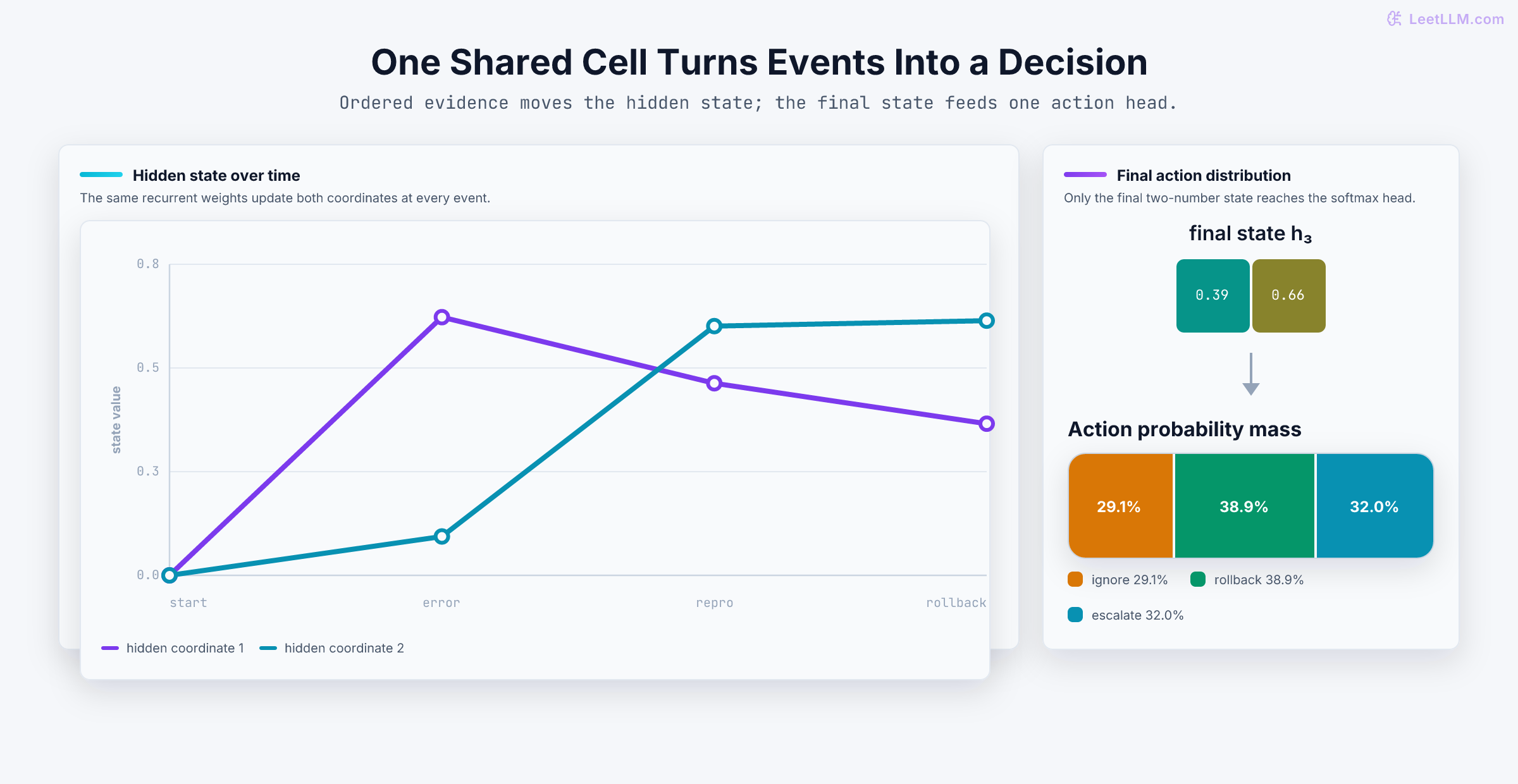Toggle the hidden coordinate 2 legend entry
Screen dimensions: 1518x784
click(331, 648)
